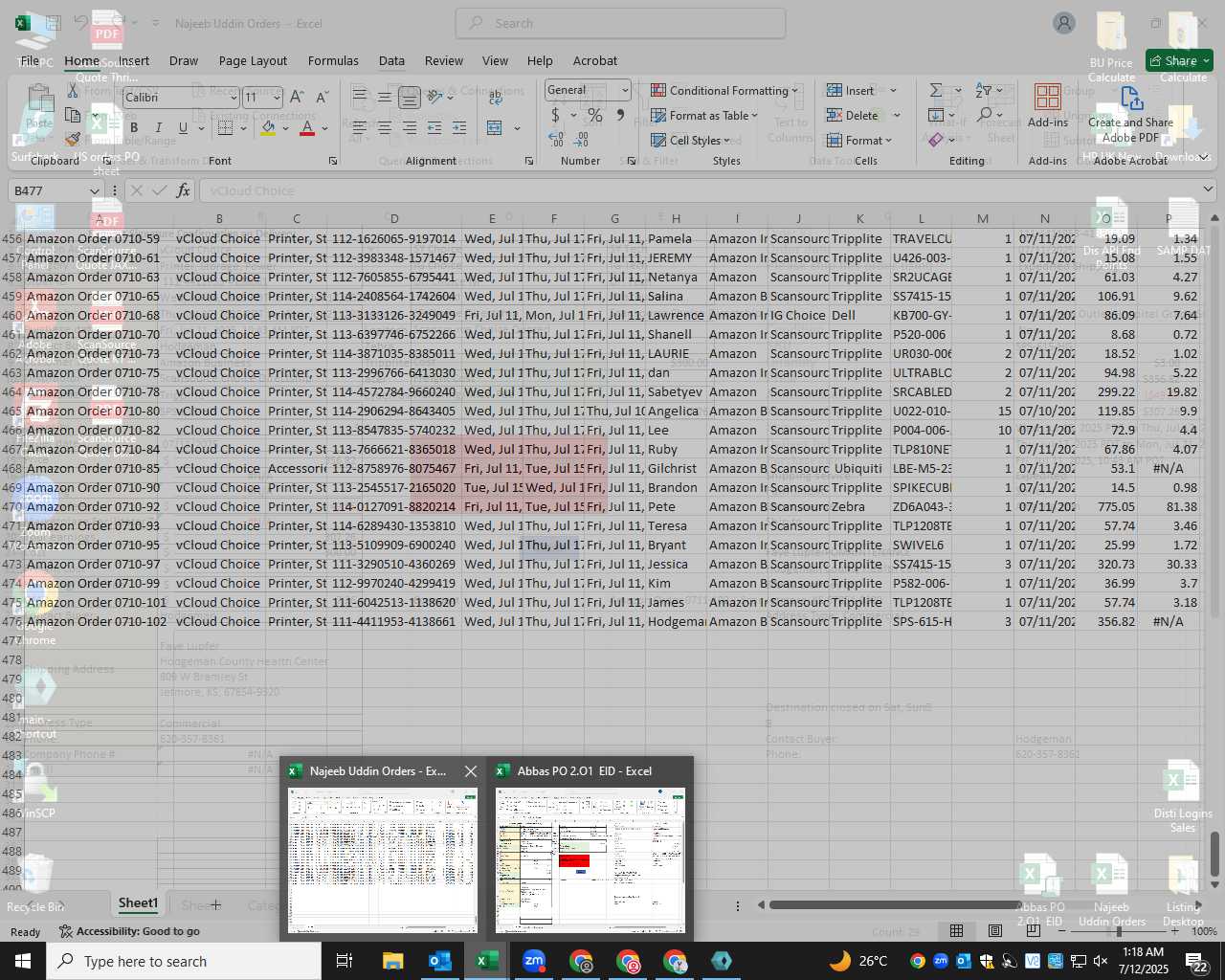The height and width of the screenshot is (980, 1225).
Task: Open File Explorer from the taskbar
Action: (x=393, y=960)
